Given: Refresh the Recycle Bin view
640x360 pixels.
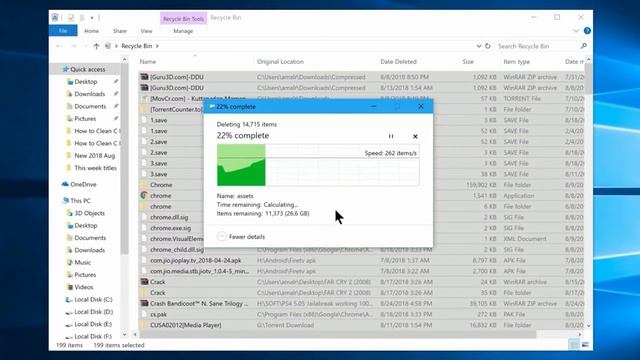Looking at the screenshot, I should tap(488, 46).
